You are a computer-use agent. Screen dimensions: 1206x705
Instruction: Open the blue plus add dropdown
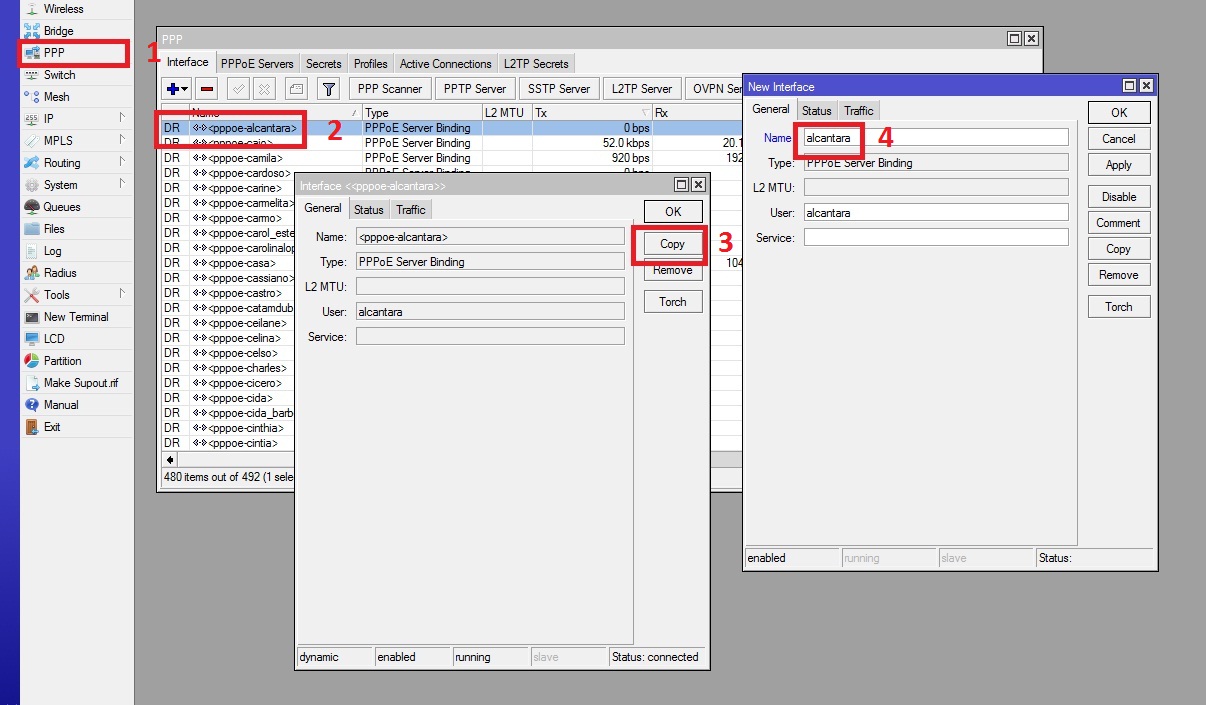[178, 89]
